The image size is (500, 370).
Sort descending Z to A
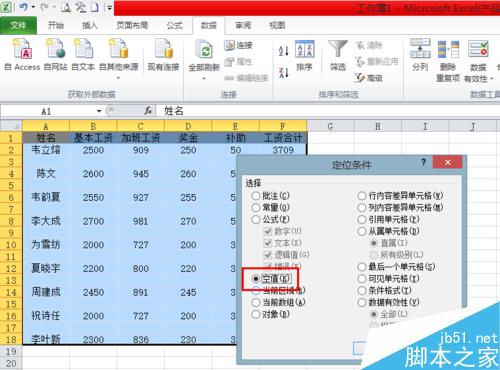coord(283,73)
